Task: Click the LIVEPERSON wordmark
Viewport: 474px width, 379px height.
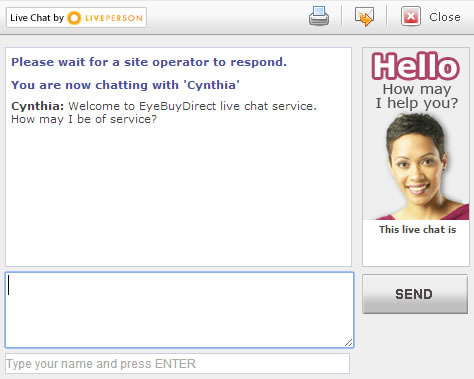Action: 114,18
